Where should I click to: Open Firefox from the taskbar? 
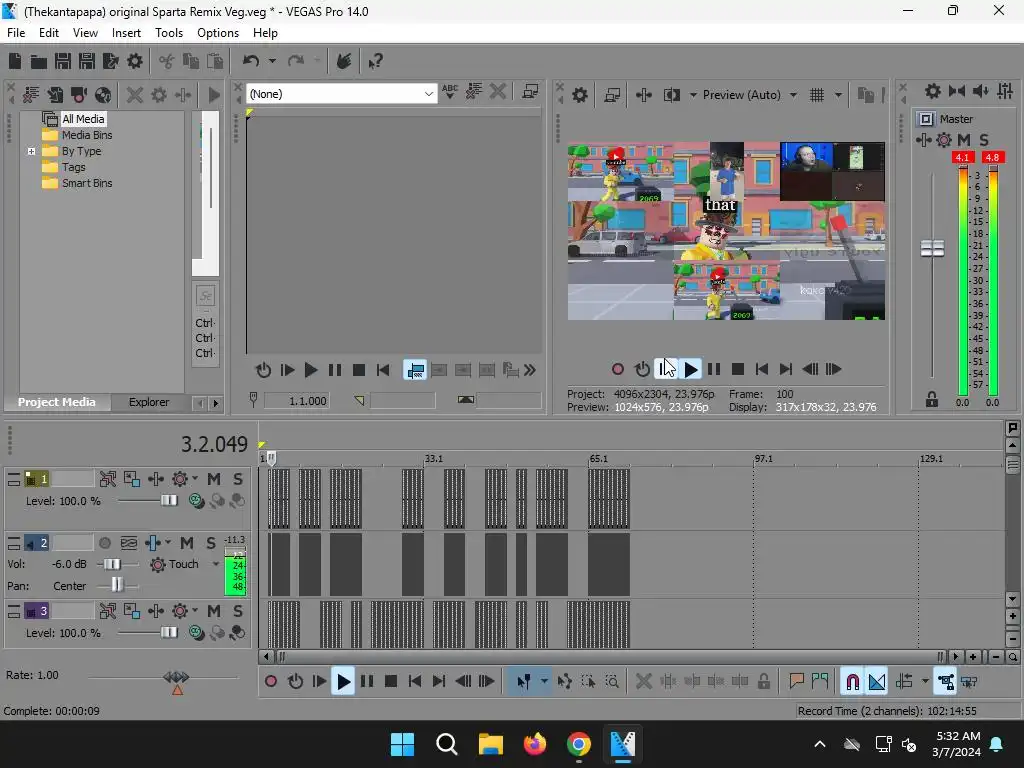coord(535,744)
